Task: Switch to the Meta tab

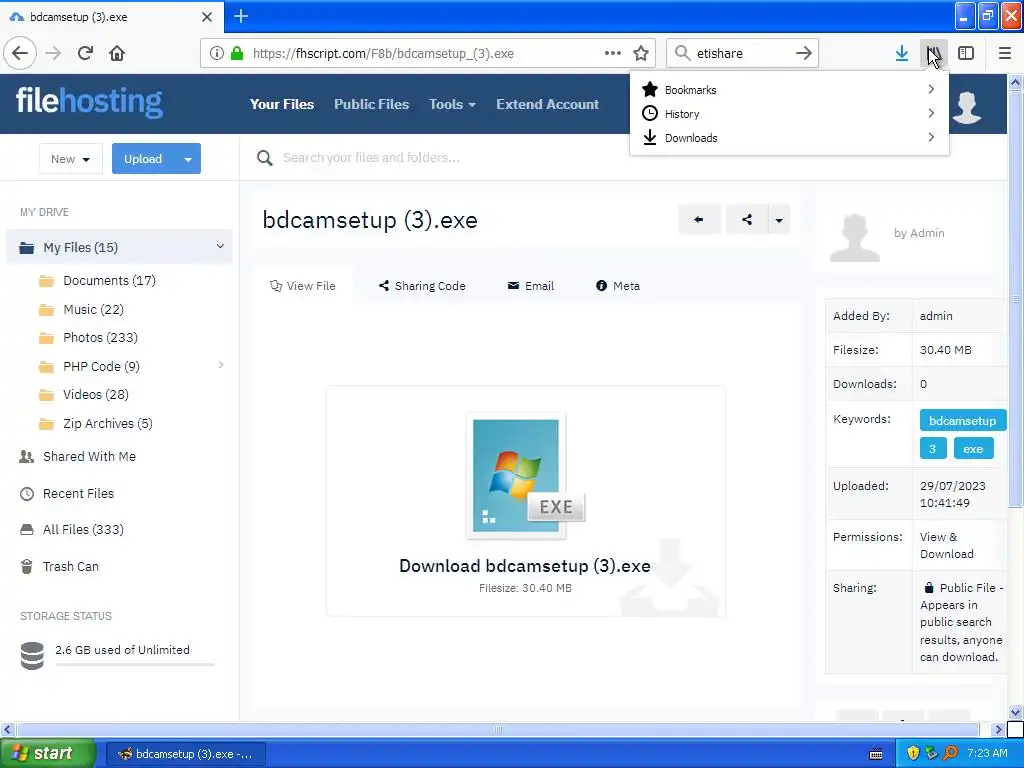Action: click(x=618, y=286)
